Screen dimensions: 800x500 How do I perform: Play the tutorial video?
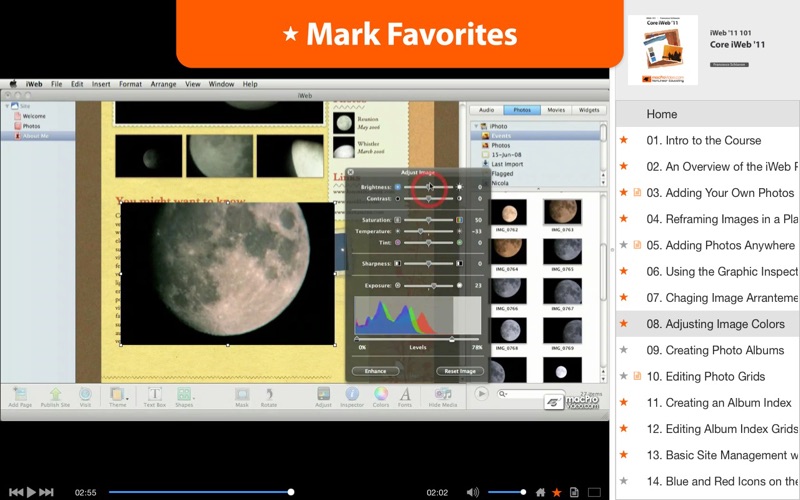31,492
